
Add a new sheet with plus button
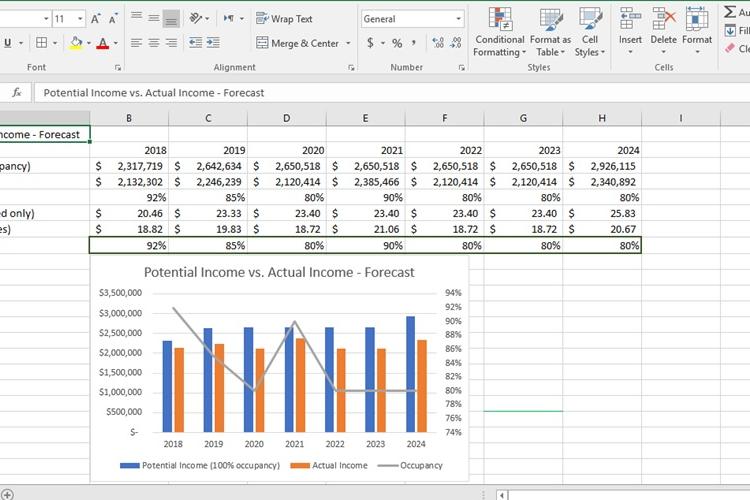(x=7, y=494)
